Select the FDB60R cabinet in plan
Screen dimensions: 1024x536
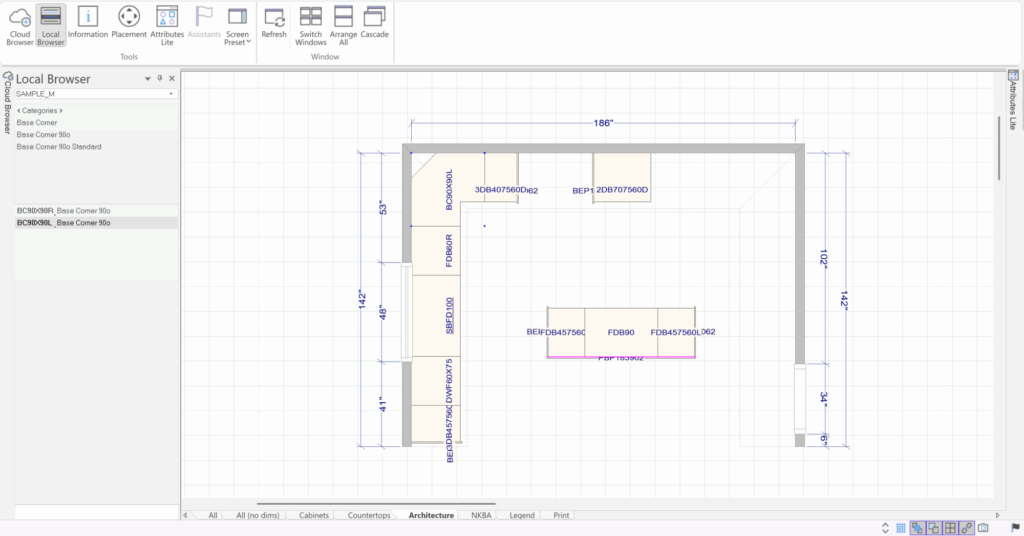(436, 251)
